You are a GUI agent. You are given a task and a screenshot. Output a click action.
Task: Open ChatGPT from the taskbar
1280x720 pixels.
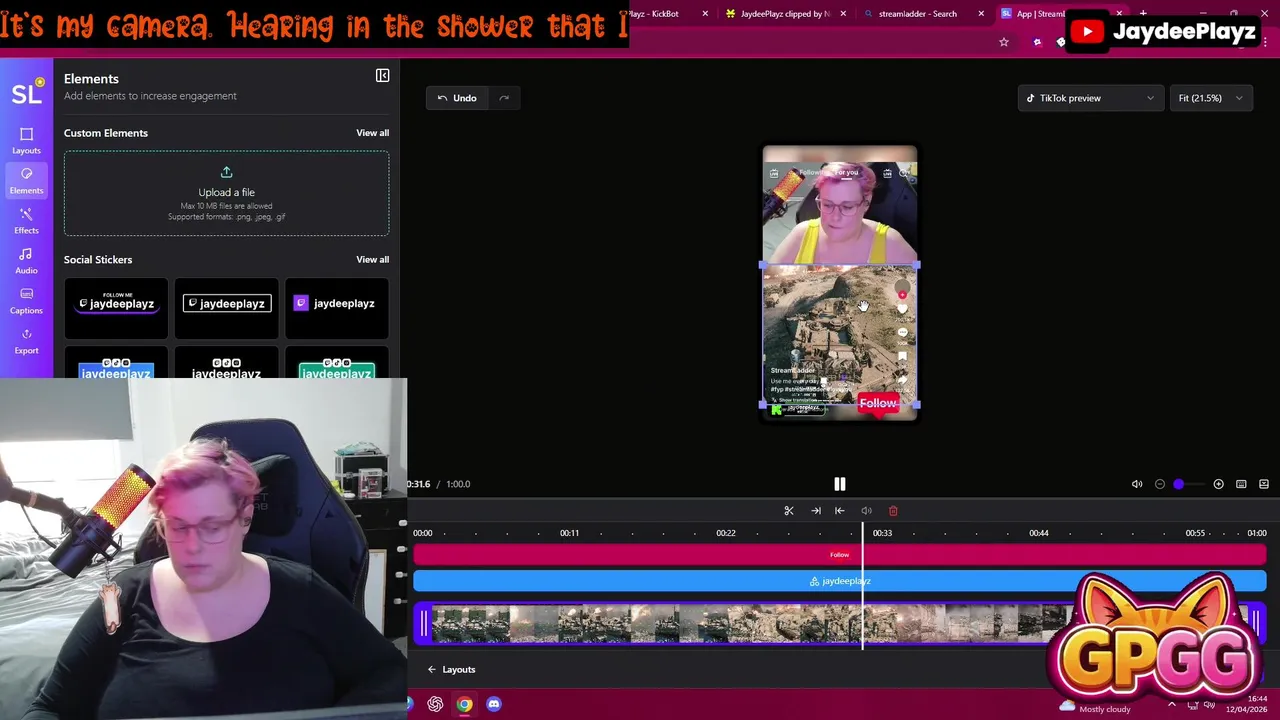[x=435, y=704]
